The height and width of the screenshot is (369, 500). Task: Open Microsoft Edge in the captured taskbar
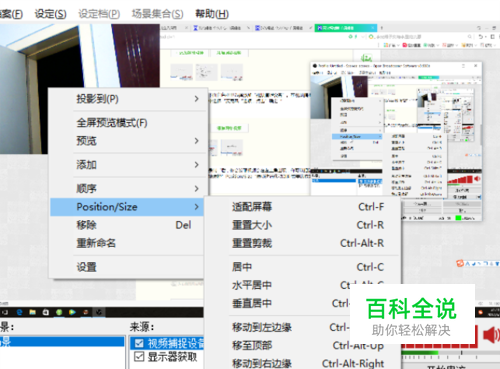click(19, 312)
